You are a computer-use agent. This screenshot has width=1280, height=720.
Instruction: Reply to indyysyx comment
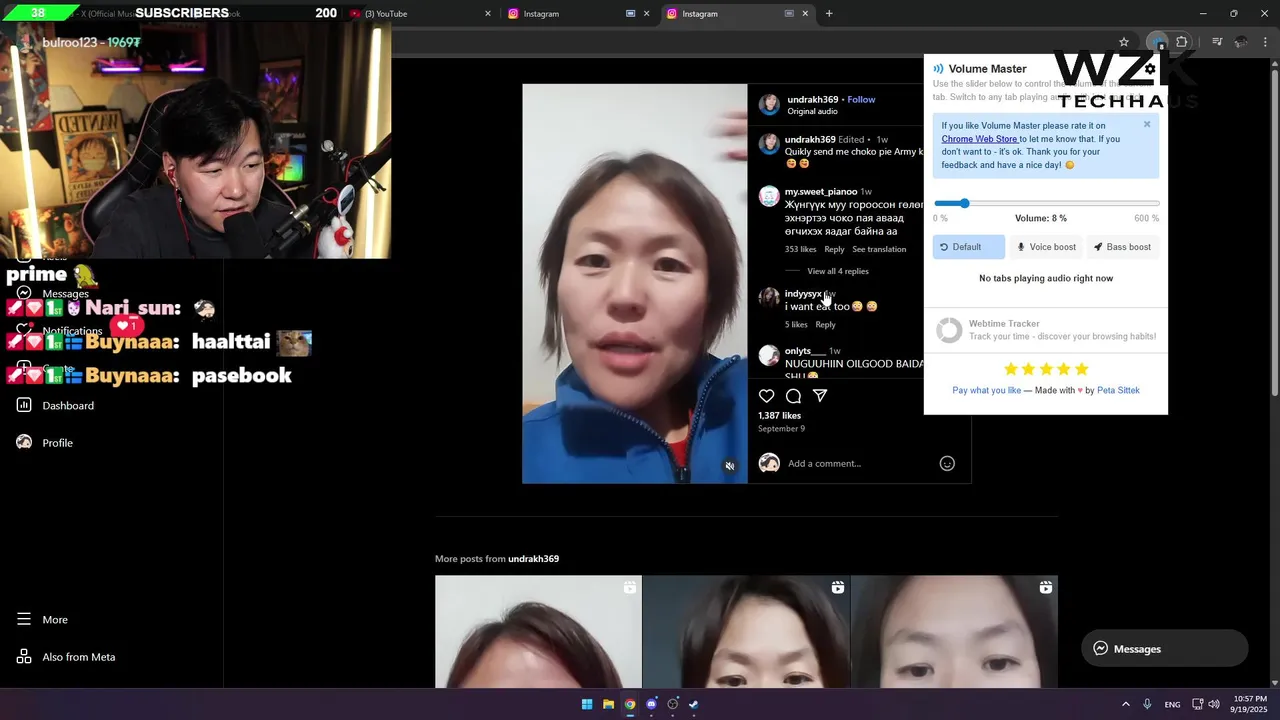825,325
